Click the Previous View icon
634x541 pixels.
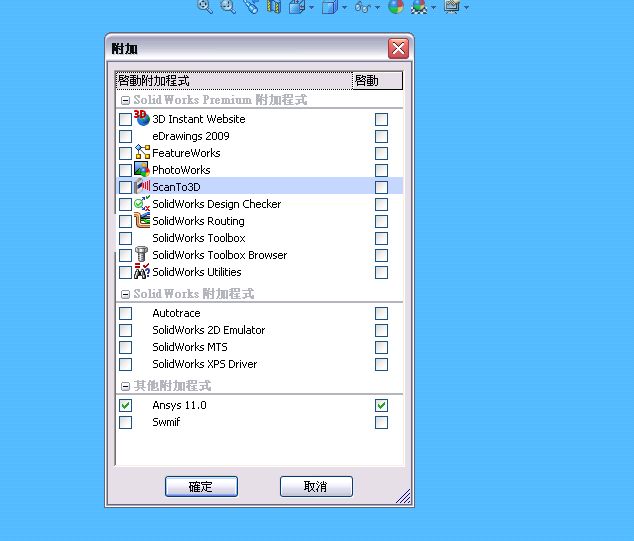[x=251, y=6]
